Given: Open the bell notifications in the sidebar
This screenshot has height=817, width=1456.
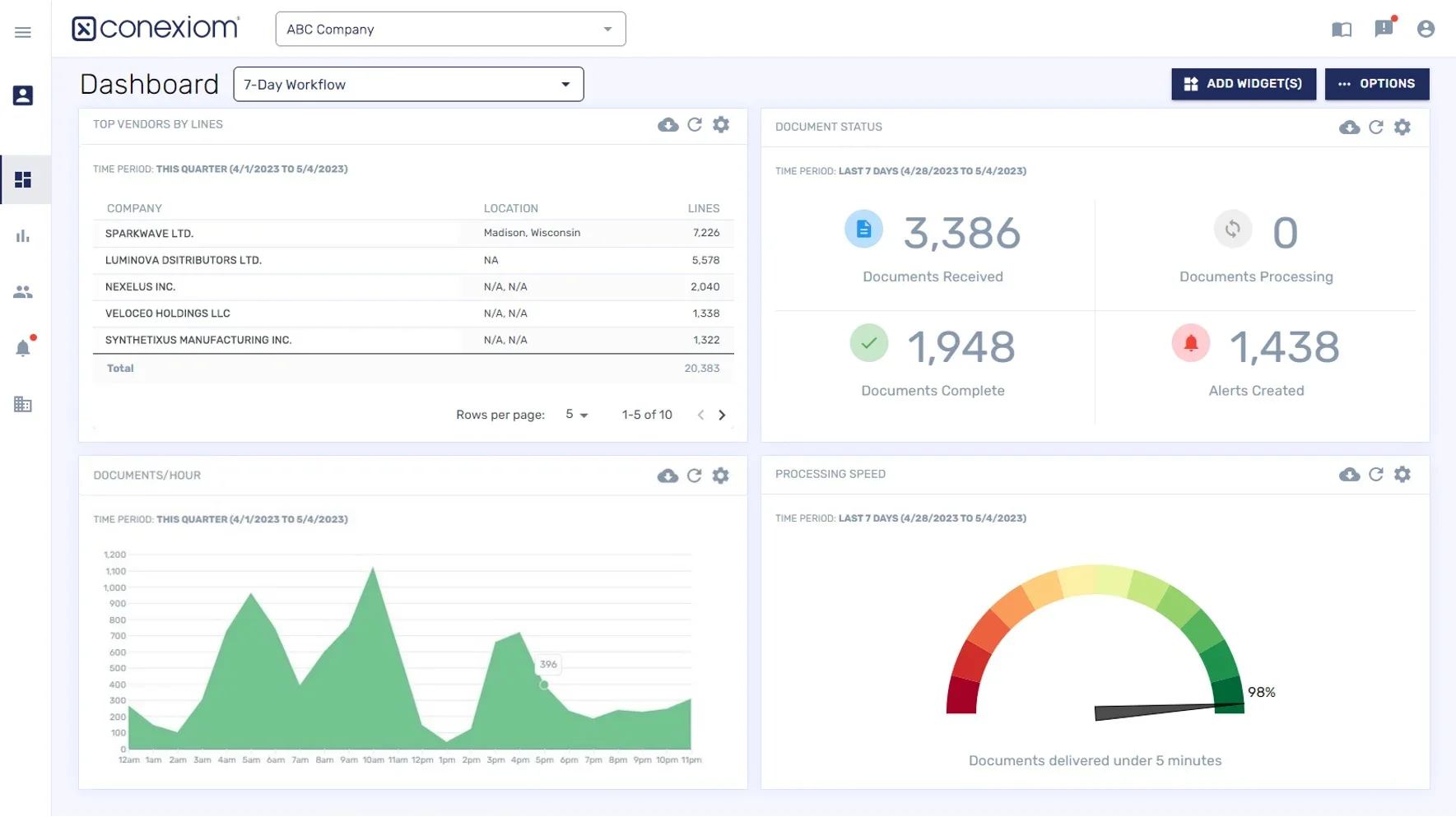Looking at the screenshot, I should click(x=23, y=348).
